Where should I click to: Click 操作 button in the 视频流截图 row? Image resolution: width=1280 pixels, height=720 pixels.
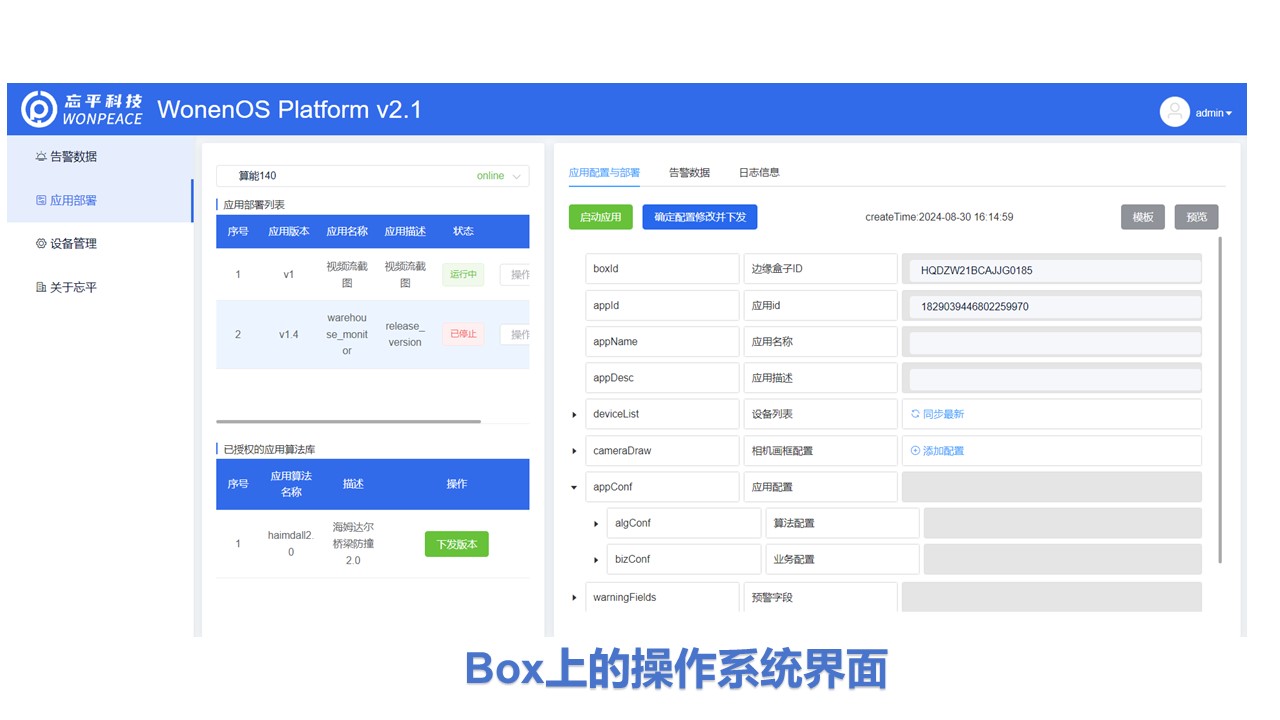(516, 274)
